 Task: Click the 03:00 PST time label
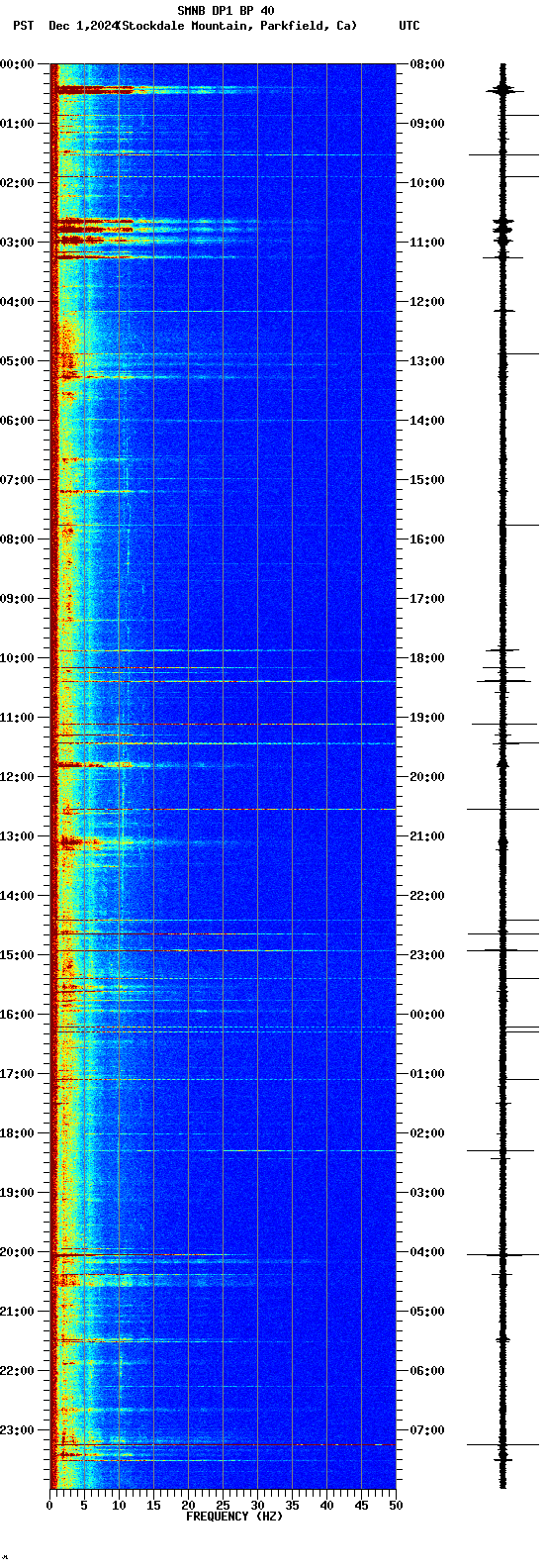tap(17, 243)
